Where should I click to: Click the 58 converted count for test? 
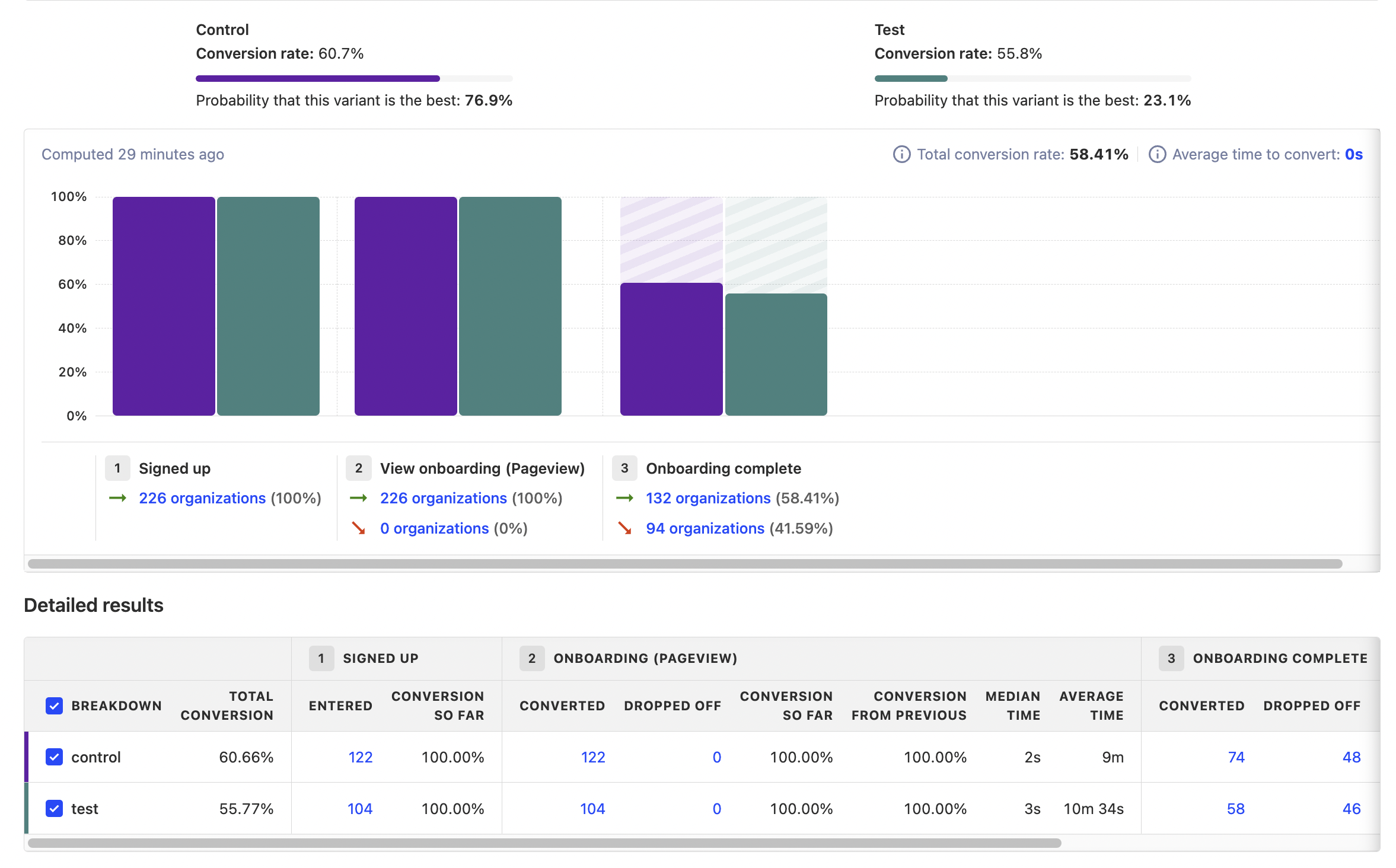point(1236,808)
